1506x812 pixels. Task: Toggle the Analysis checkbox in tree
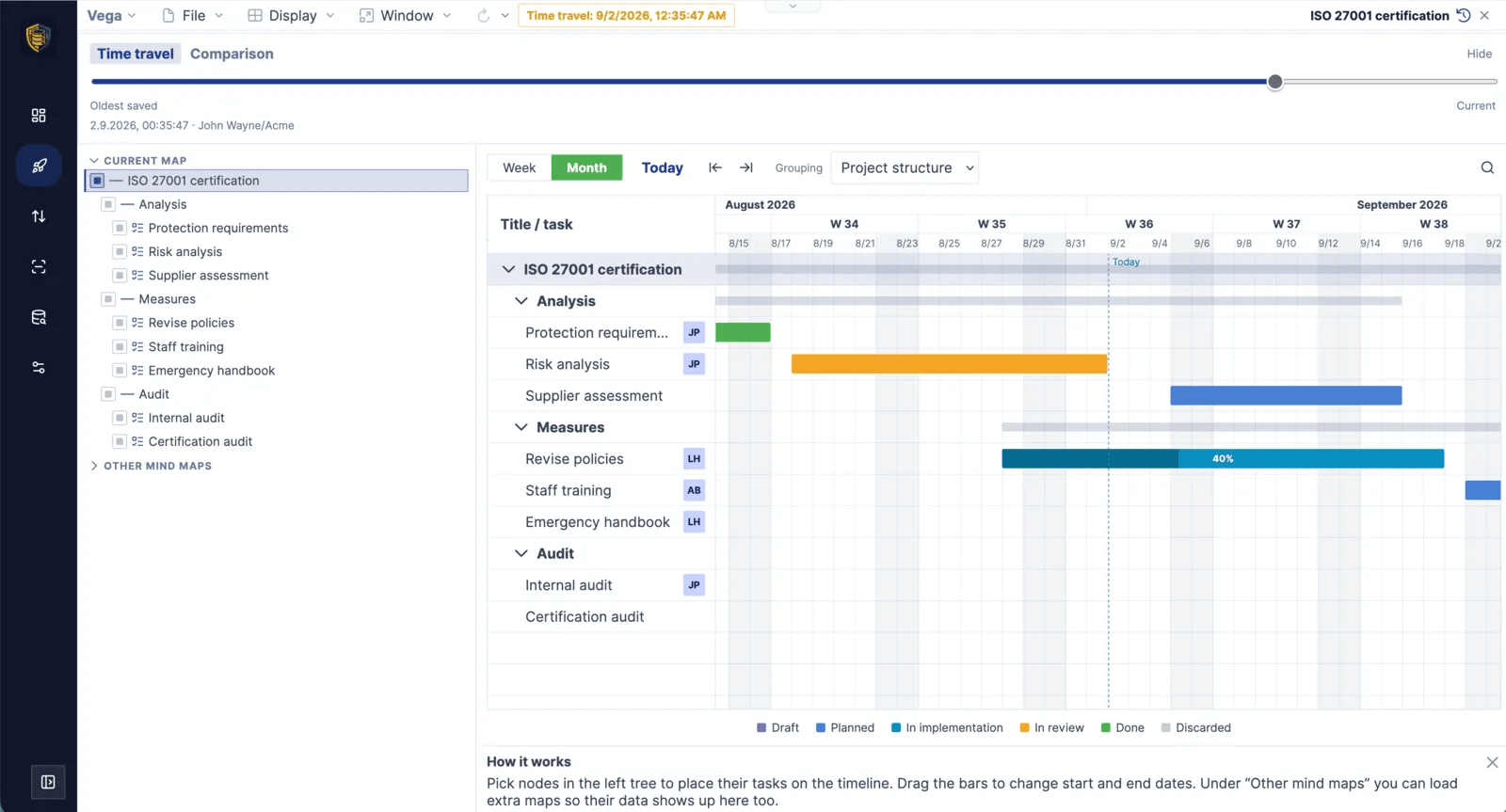108,204
